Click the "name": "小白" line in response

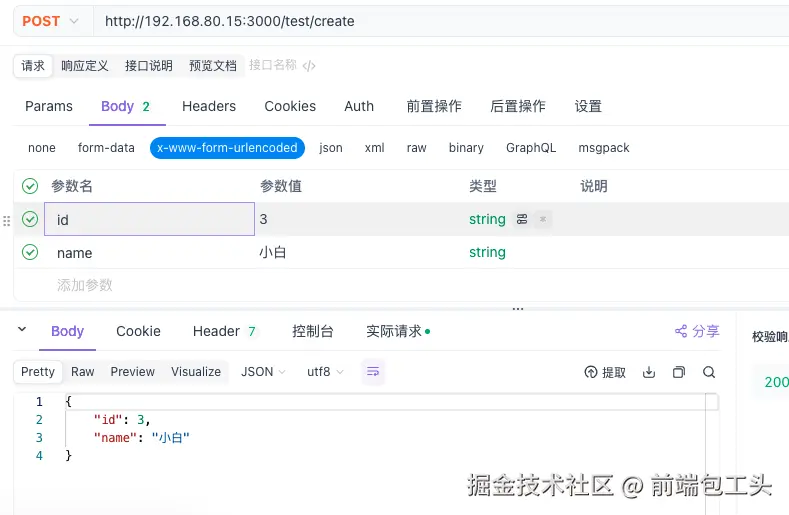coord(141,438)
